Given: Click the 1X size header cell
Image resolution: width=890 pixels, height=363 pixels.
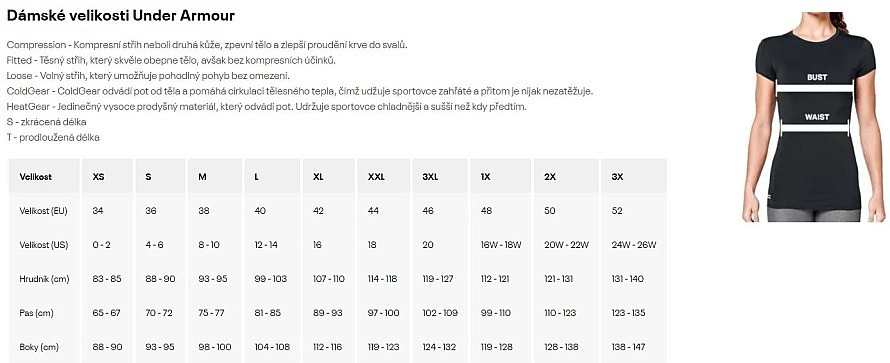Looking at the screenshot, I should tap(499, 176).
